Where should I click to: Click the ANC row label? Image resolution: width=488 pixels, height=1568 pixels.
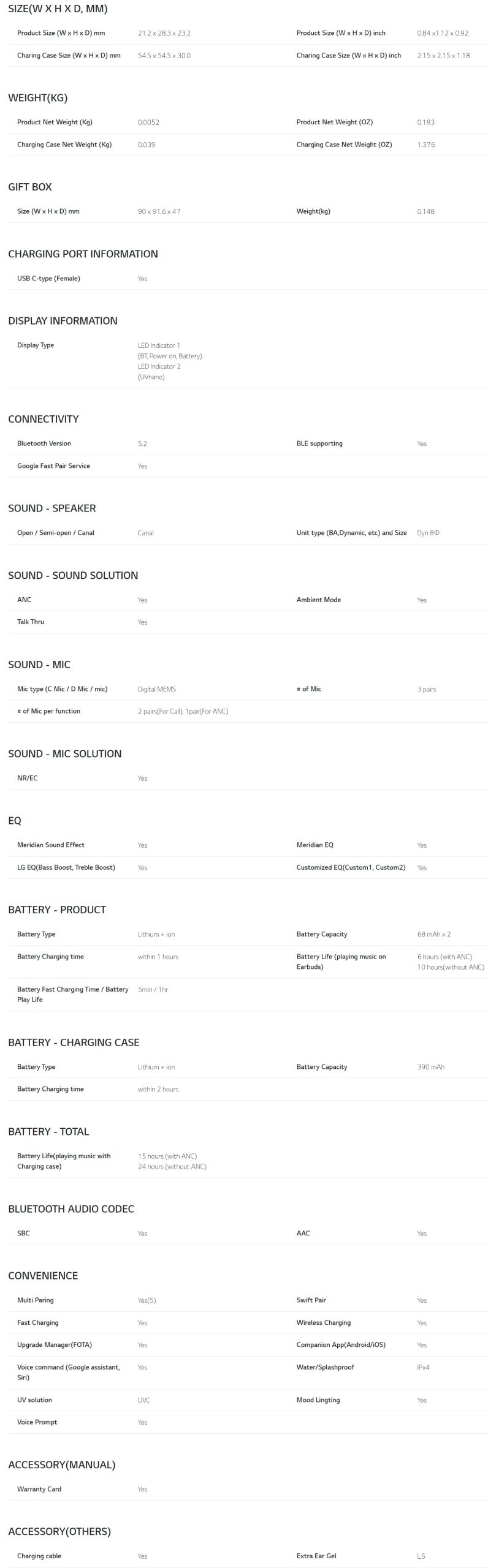[24, 600]
